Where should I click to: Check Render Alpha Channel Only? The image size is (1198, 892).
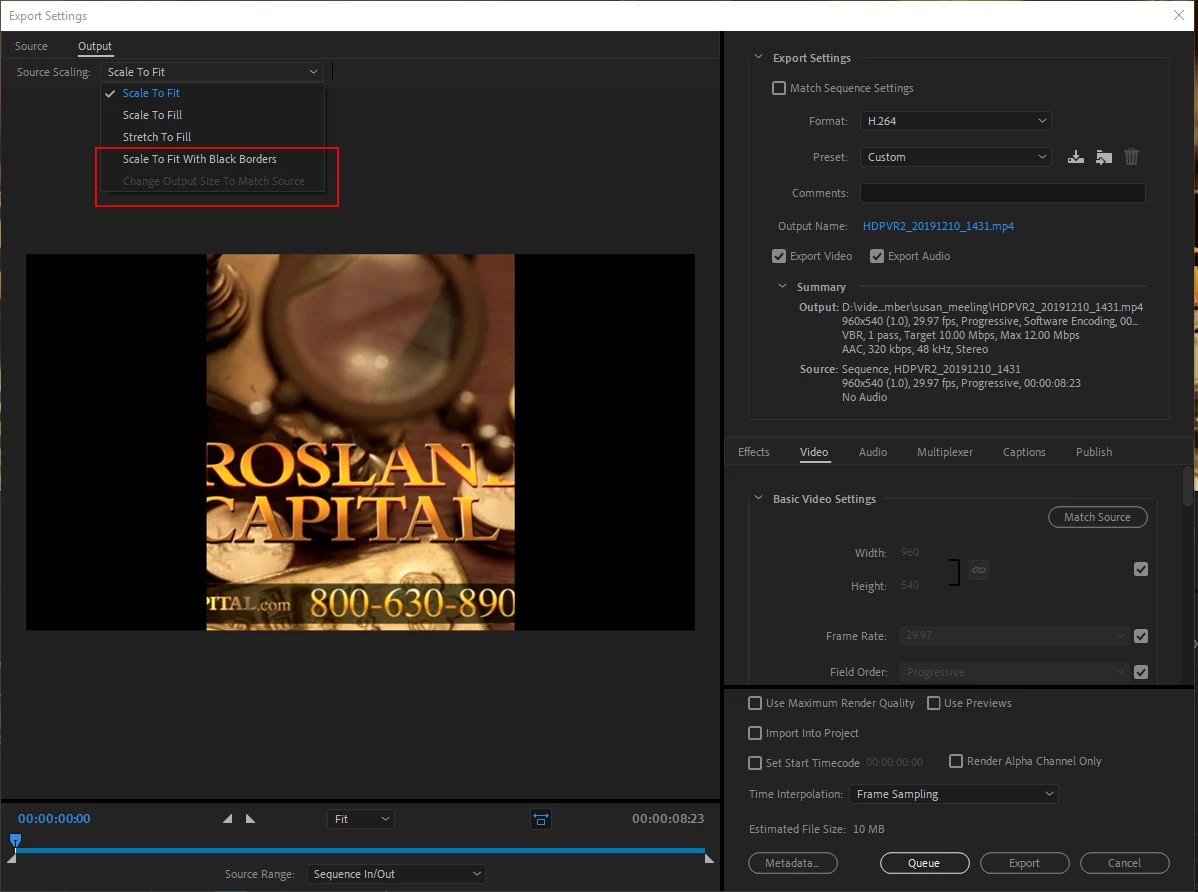(x=956, y=761)
